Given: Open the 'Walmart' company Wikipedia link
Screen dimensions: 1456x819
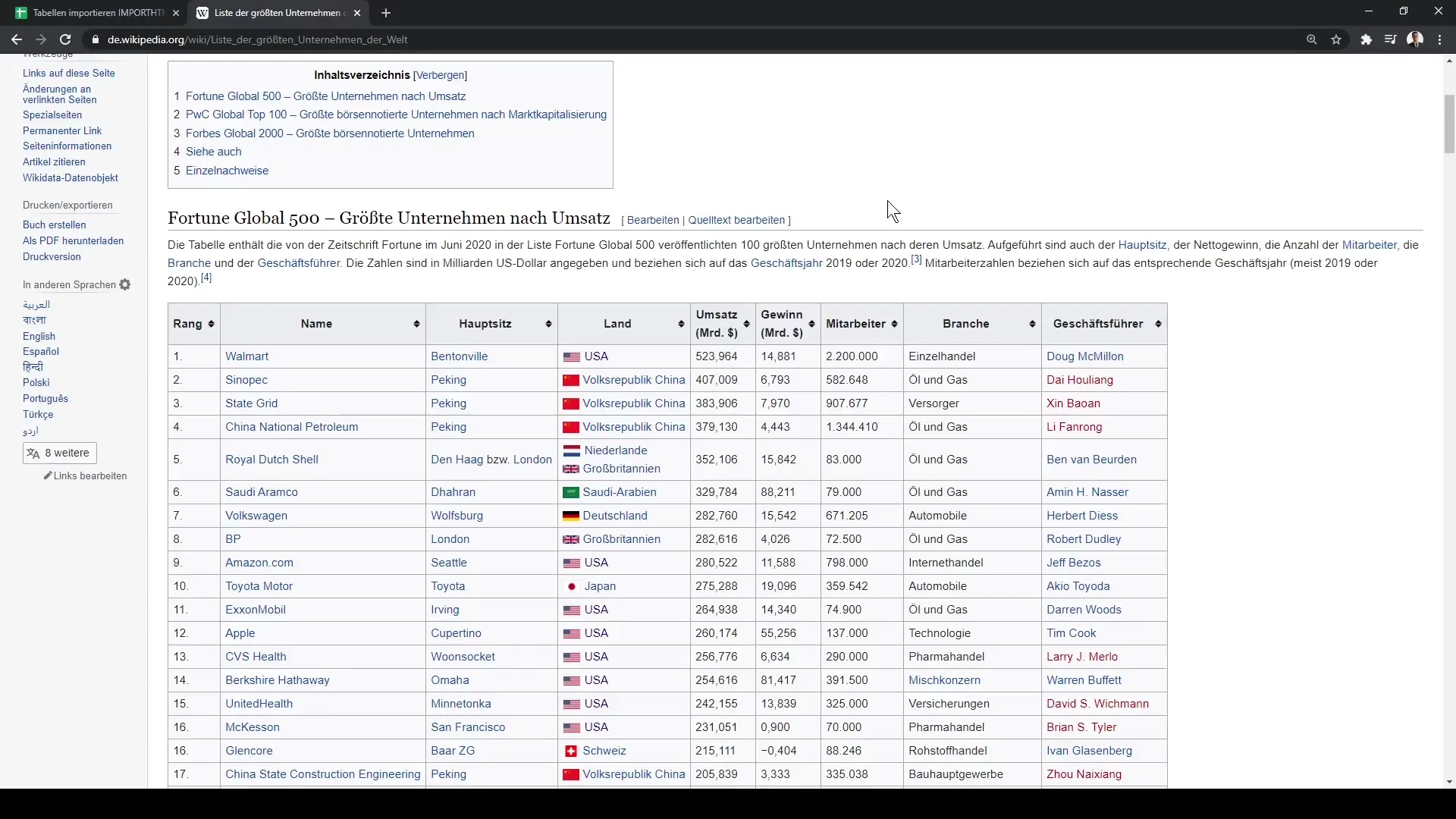Looking at the screenshot, I should pyautogui.click(x=247, y=356).
